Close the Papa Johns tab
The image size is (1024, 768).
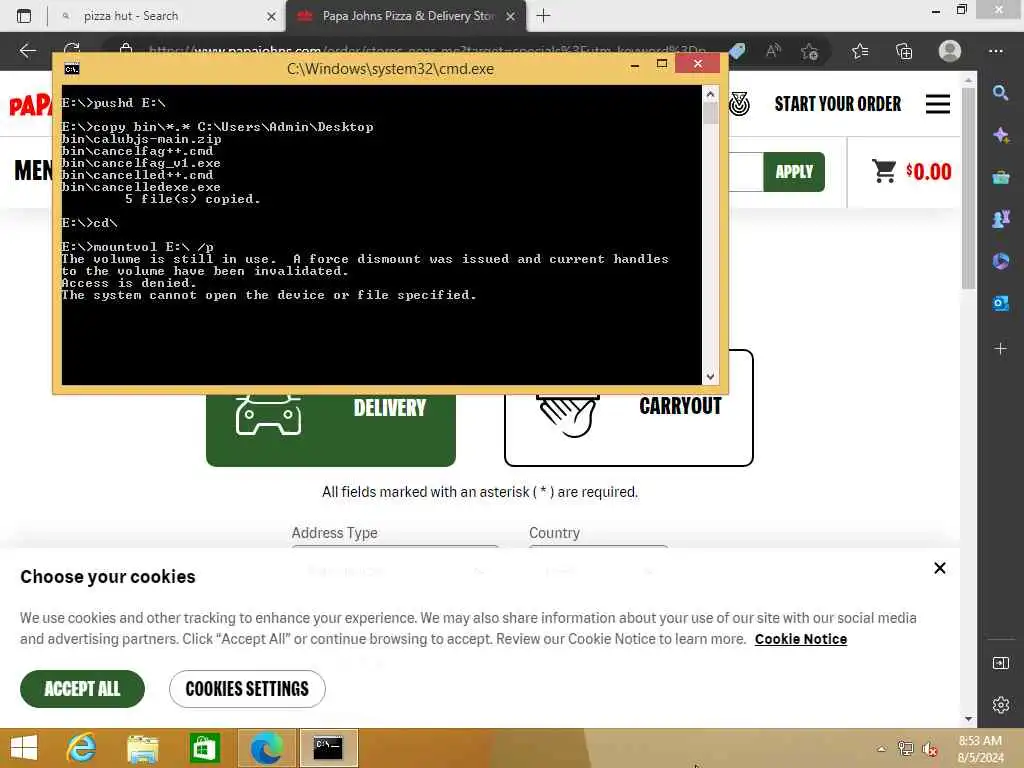[511, 16]
